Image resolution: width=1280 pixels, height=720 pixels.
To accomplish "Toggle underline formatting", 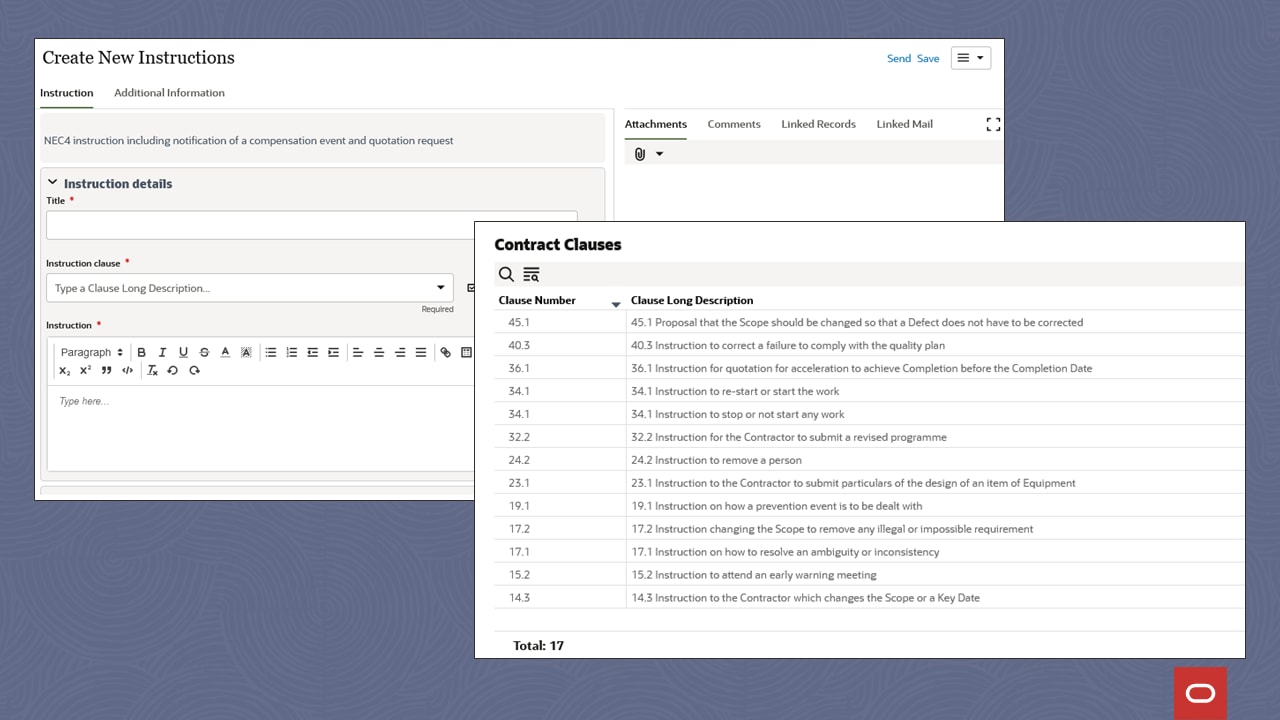I will pyautogui.click(x=183, y=352).
